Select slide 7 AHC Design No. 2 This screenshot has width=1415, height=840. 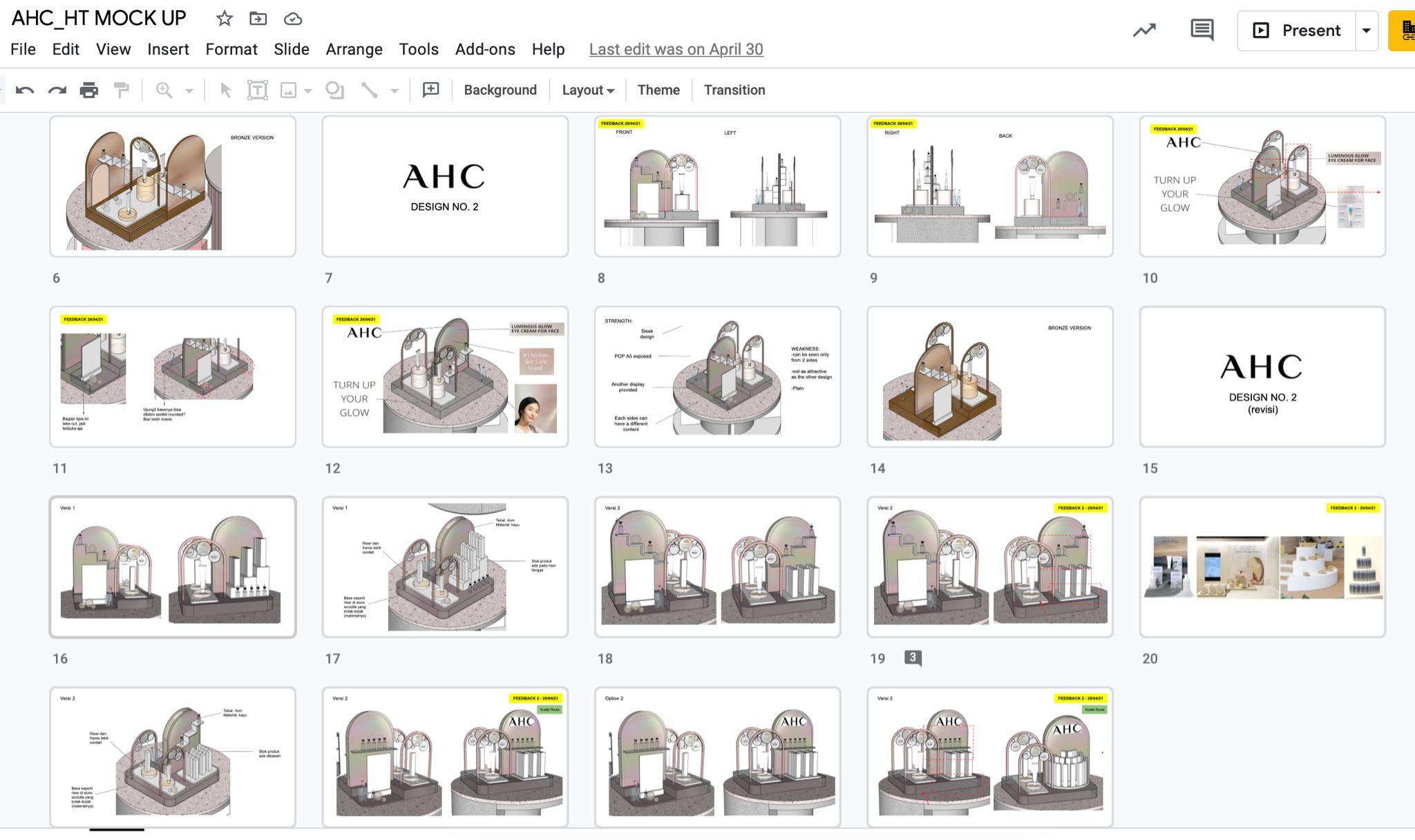pyautogui.click(x=445, y=187)
